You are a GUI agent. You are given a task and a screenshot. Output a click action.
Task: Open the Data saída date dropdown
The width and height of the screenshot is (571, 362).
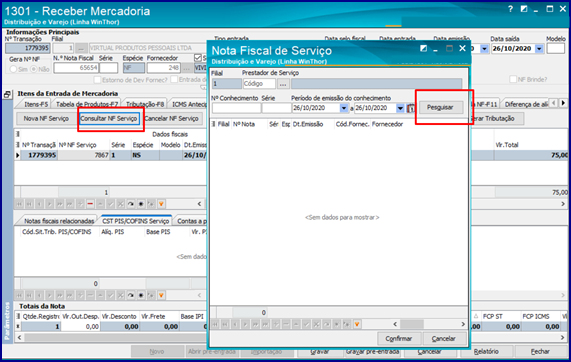click(x=539, y=48)
